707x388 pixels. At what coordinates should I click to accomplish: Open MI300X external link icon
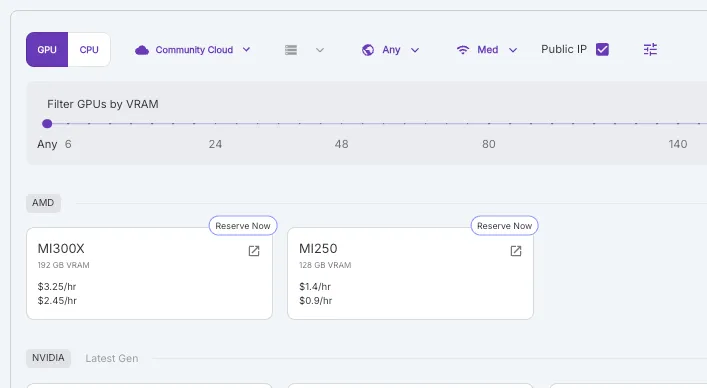click(x=254, y=251)
